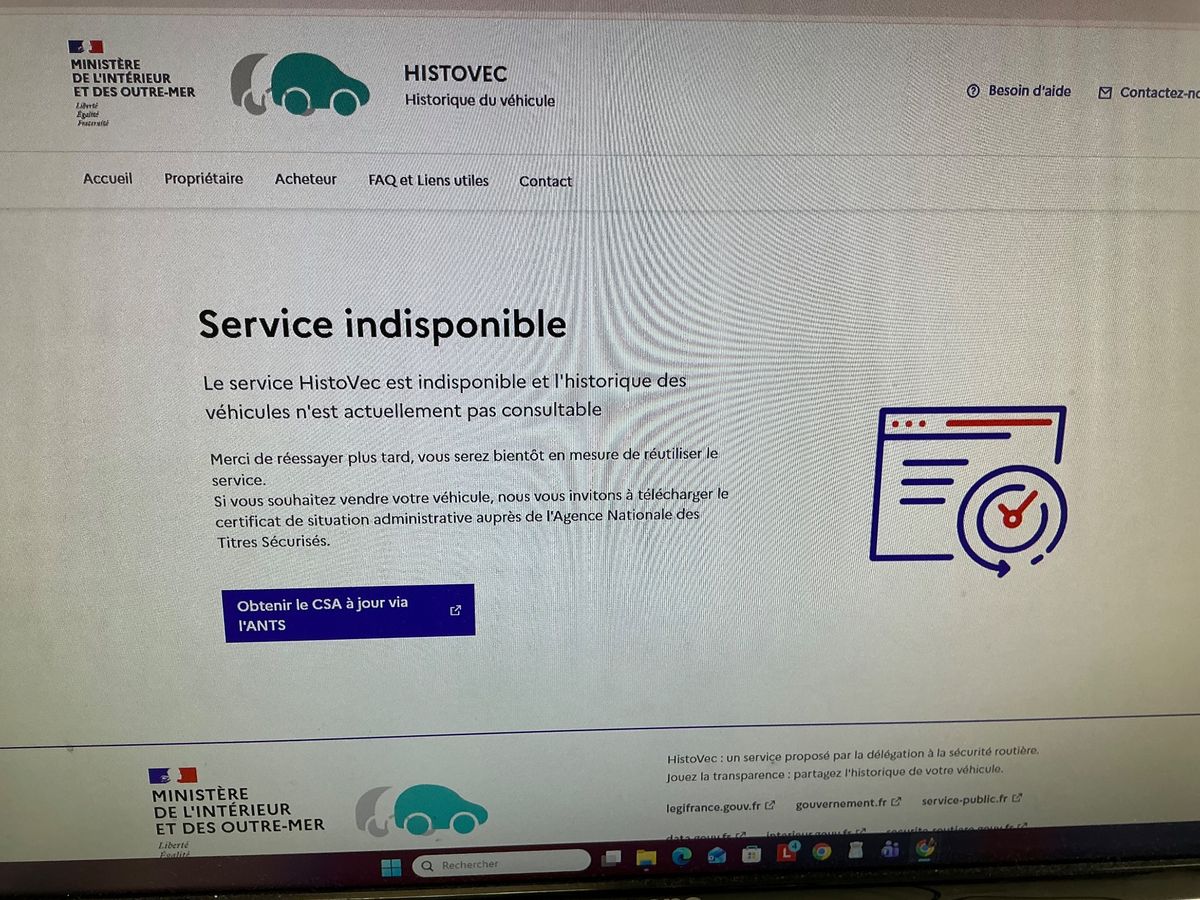Open the Contact menu item

tap(546, 182)
